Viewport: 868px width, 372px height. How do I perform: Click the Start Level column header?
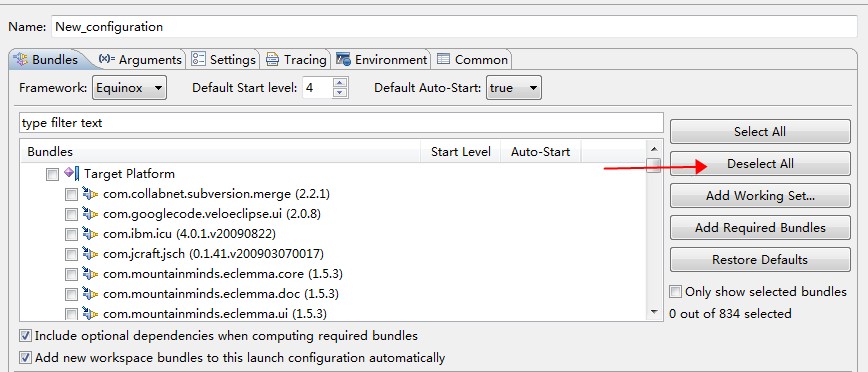tap(461, 152)
